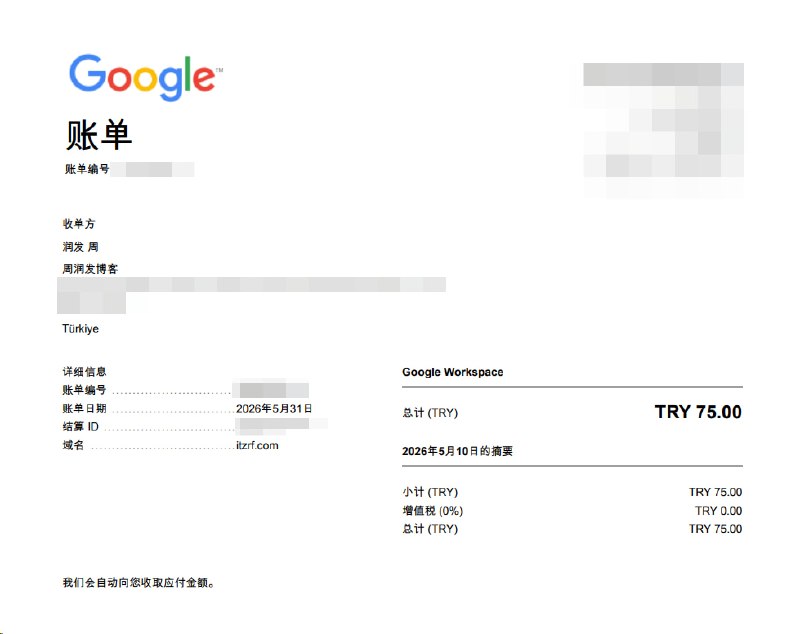The width and height of the screenshot is (800, 634).
Task: Click the Google Workspace section title
Action: [453, 372]
